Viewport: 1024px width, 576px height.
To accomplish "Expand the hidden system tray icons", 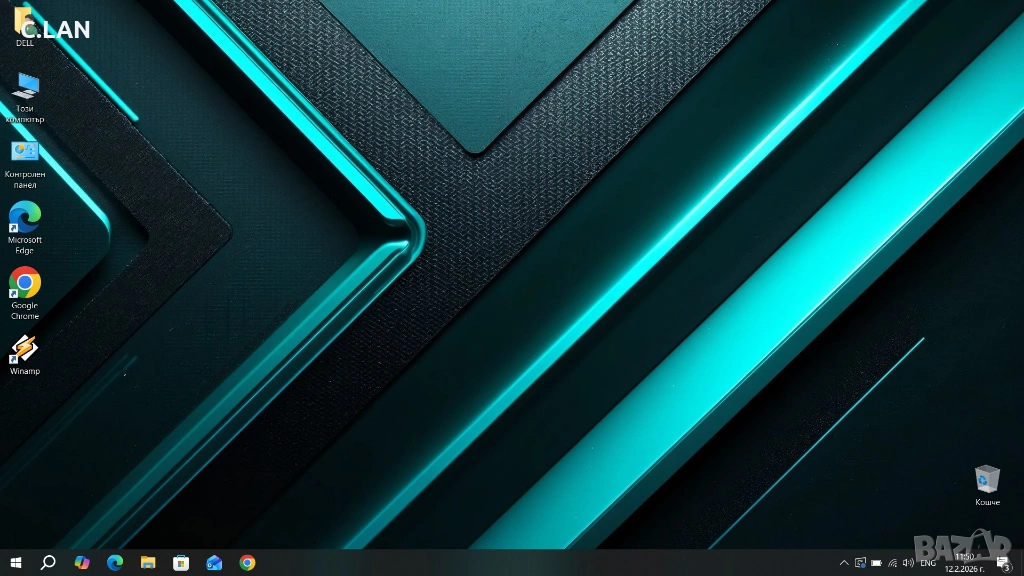I will pos(844,563).
